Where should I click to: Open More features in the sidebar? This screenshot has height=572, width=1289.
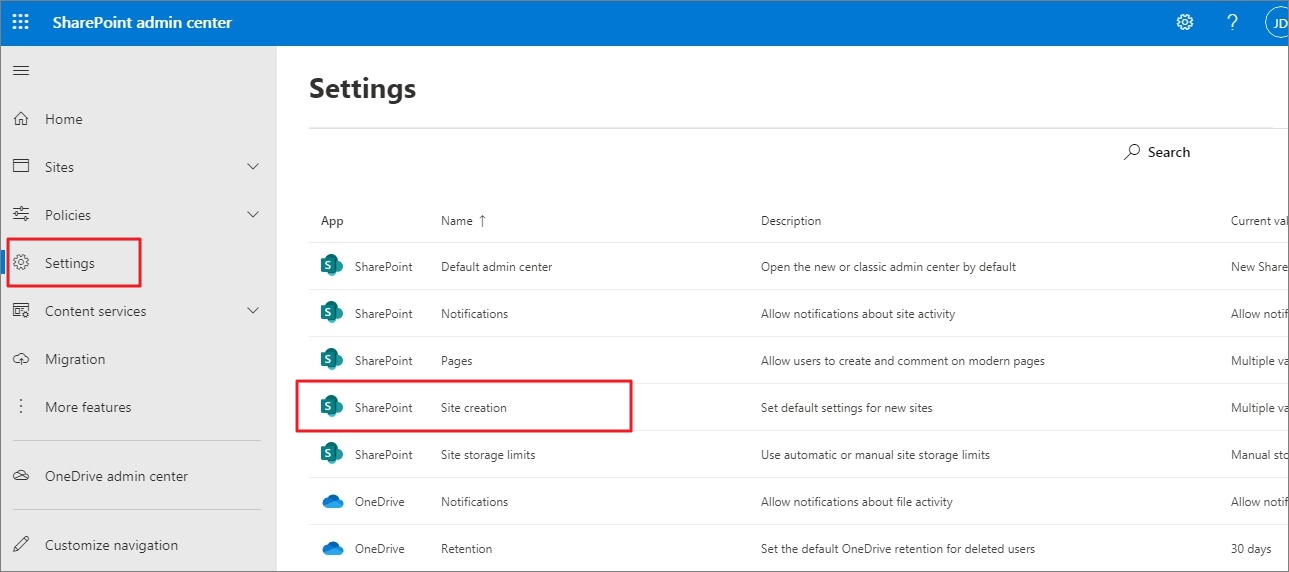click(x=88, y=407)
